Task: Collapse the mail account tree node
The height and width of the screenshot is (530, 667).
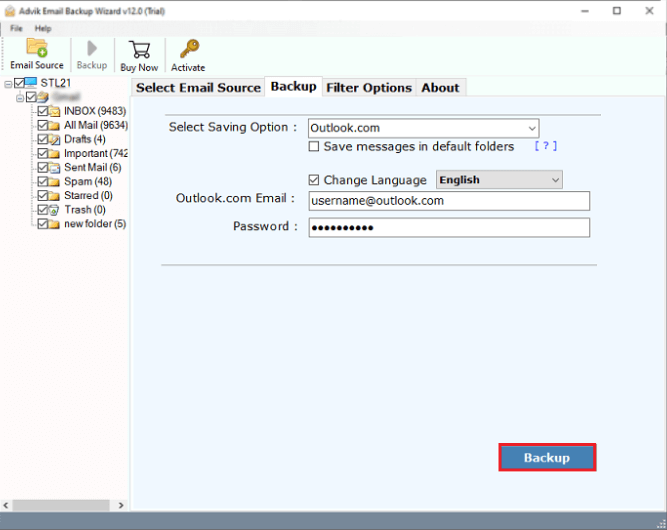Action: click(x=20, y=98)
